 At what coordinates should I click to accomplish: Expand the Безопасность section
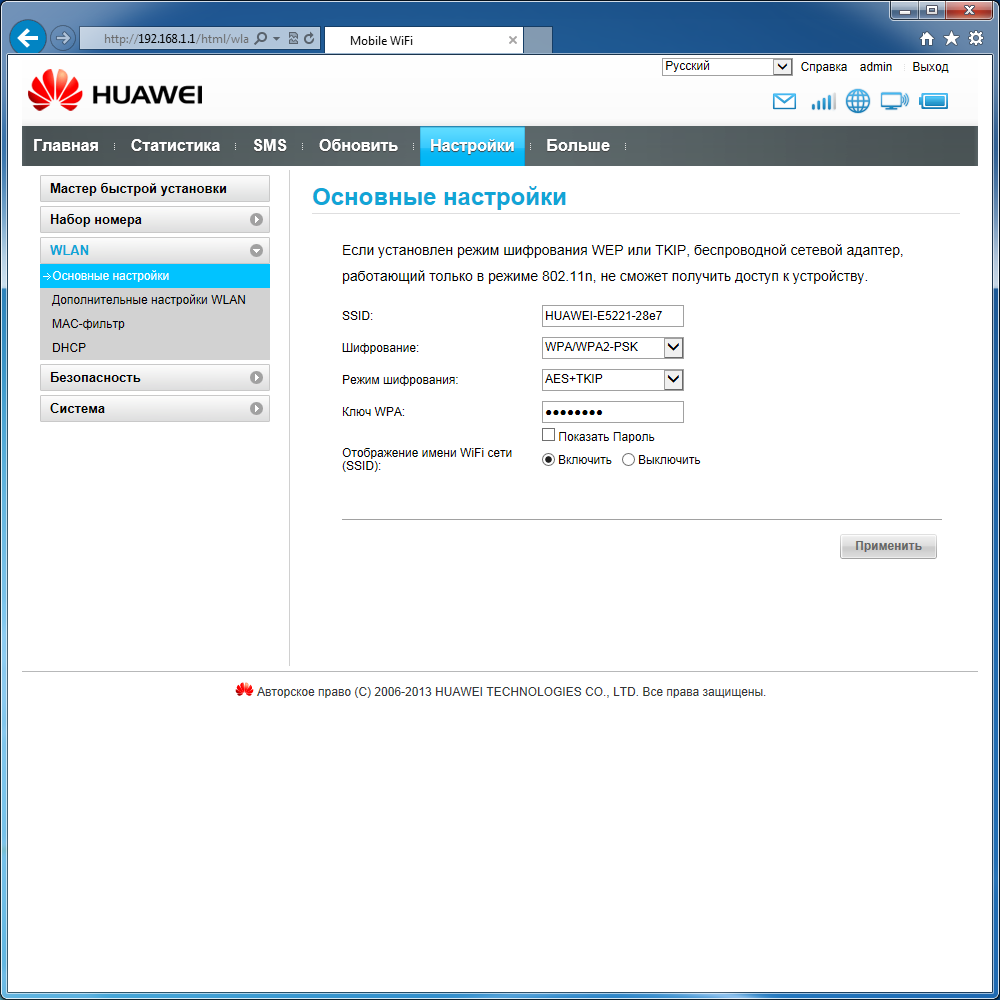click(x=154, y=377)
